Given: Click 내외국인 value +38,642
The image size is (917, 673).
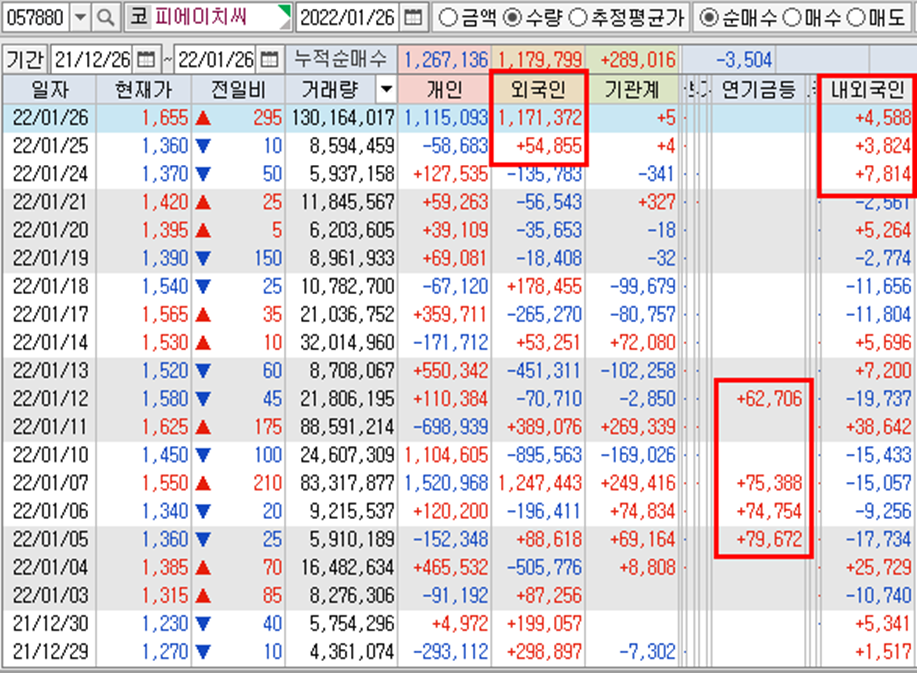Looking at the screenshot, I should click(878, 427).
